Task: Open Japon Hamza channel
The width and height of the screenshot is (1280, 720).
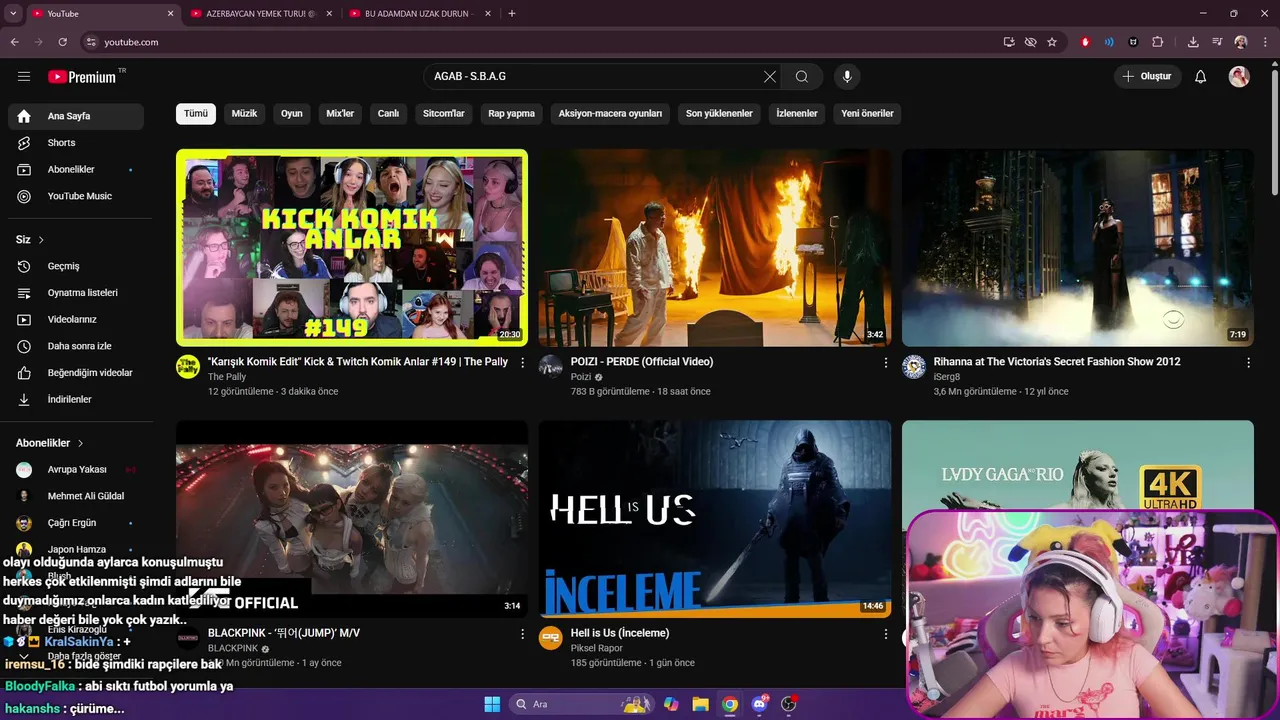Action: 76,549
